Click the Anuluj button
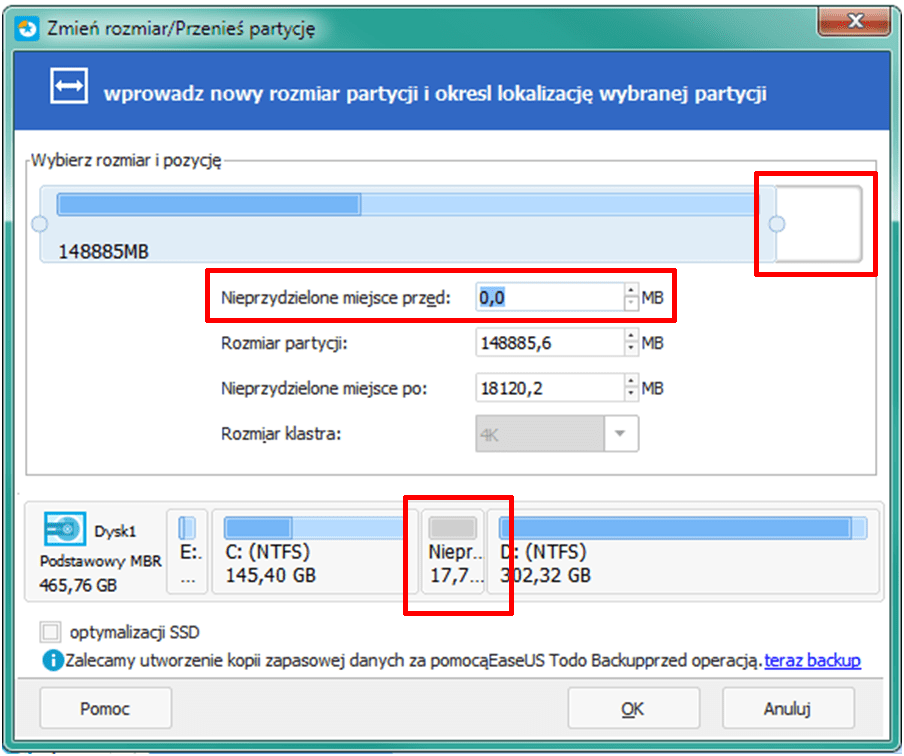Screen dimensions: 904x756 [x=785, y=709]
